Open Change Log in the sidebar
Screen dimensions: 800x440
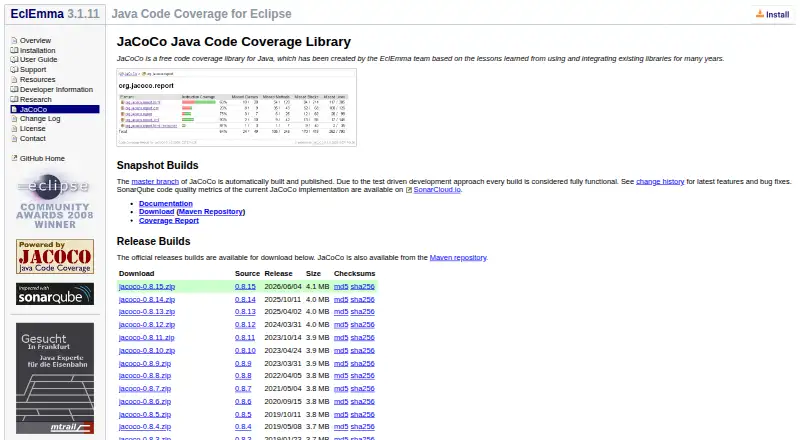pyautogui.click(x=40, y=119)
